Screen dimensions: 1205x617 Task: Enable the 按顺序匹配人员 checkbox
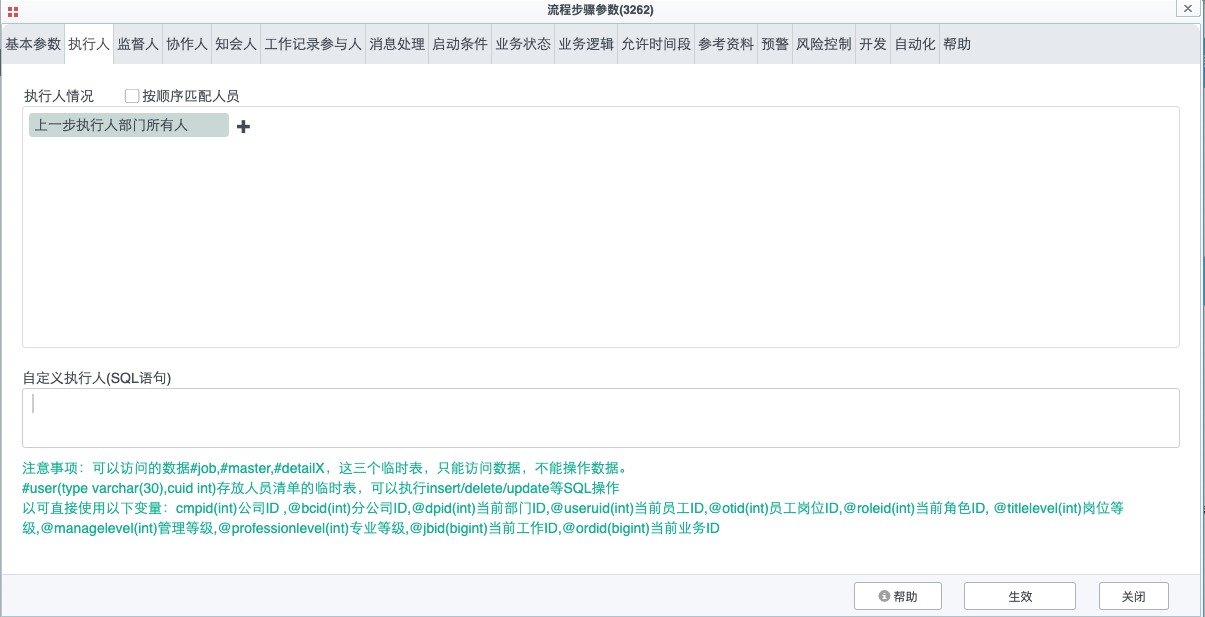pos(132,96)
